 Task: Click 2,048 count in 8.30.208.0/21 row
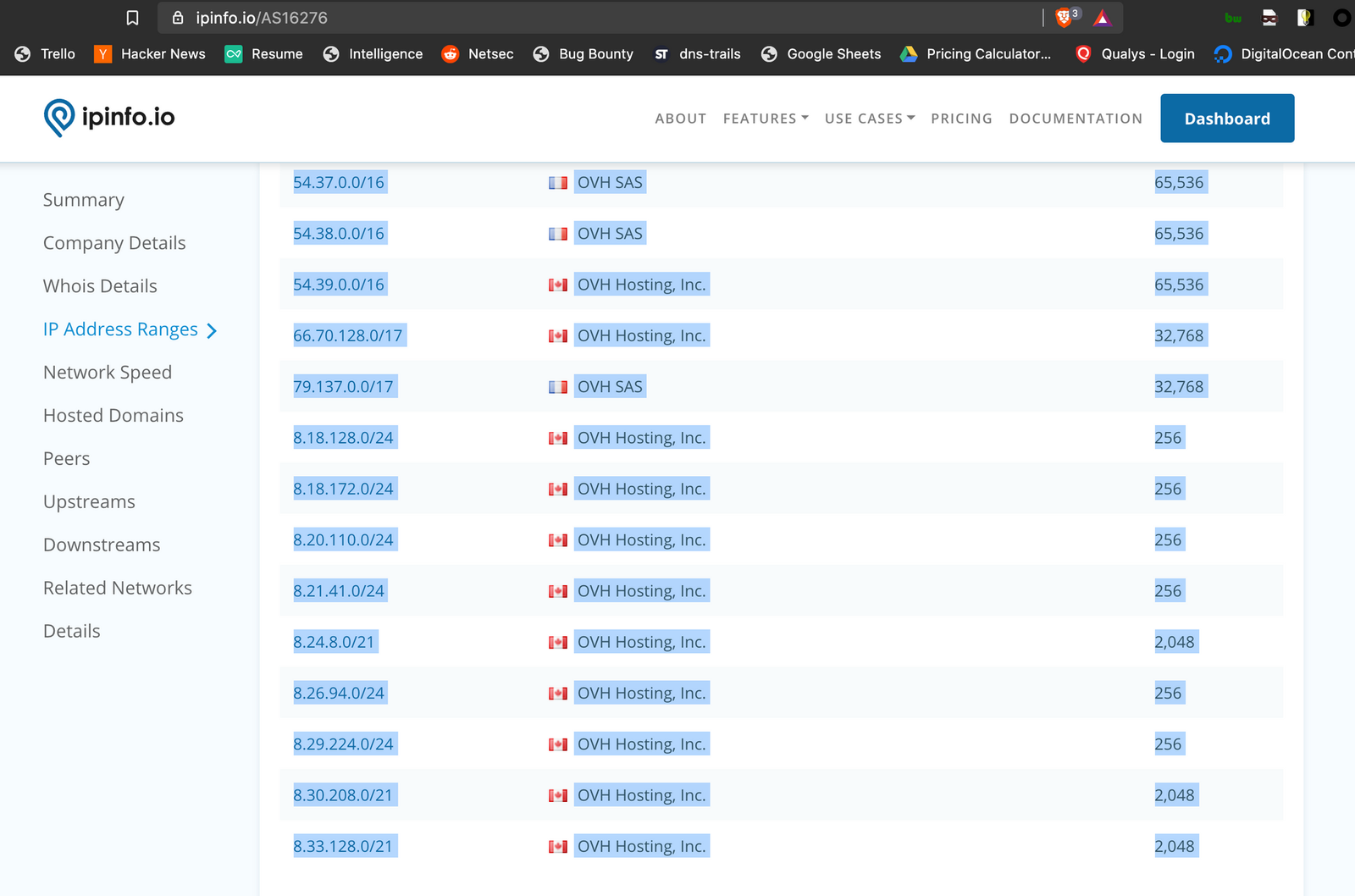[x=1175, y=795]
